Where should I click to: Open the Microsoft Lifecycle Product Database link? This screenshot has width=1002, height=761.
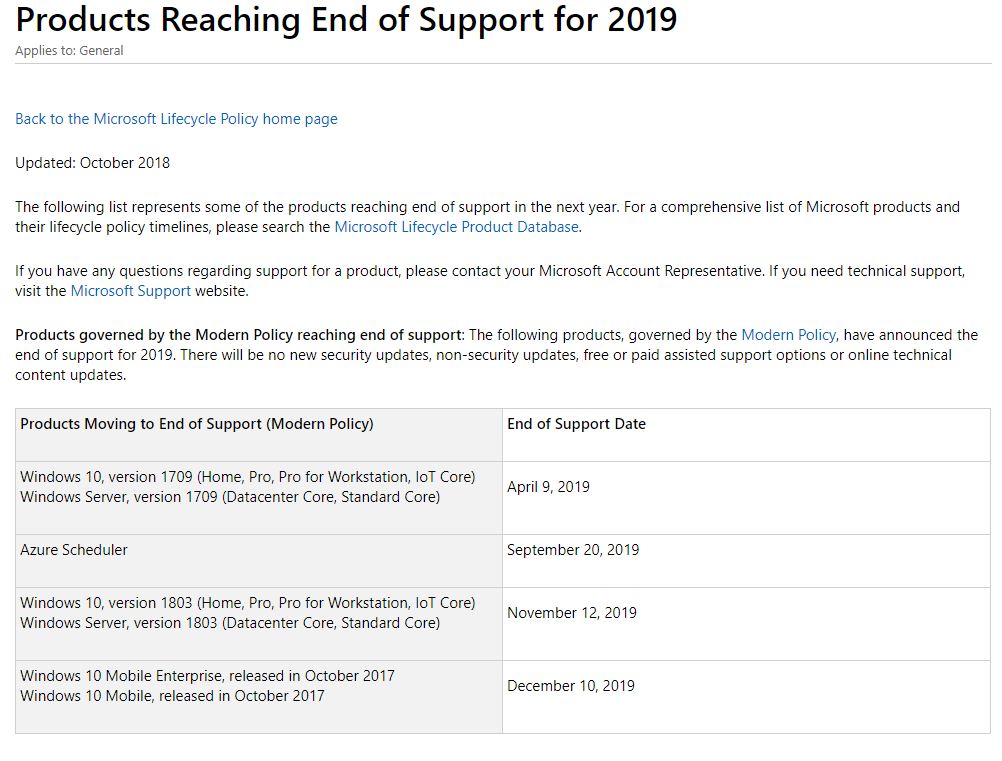point(456,227)
